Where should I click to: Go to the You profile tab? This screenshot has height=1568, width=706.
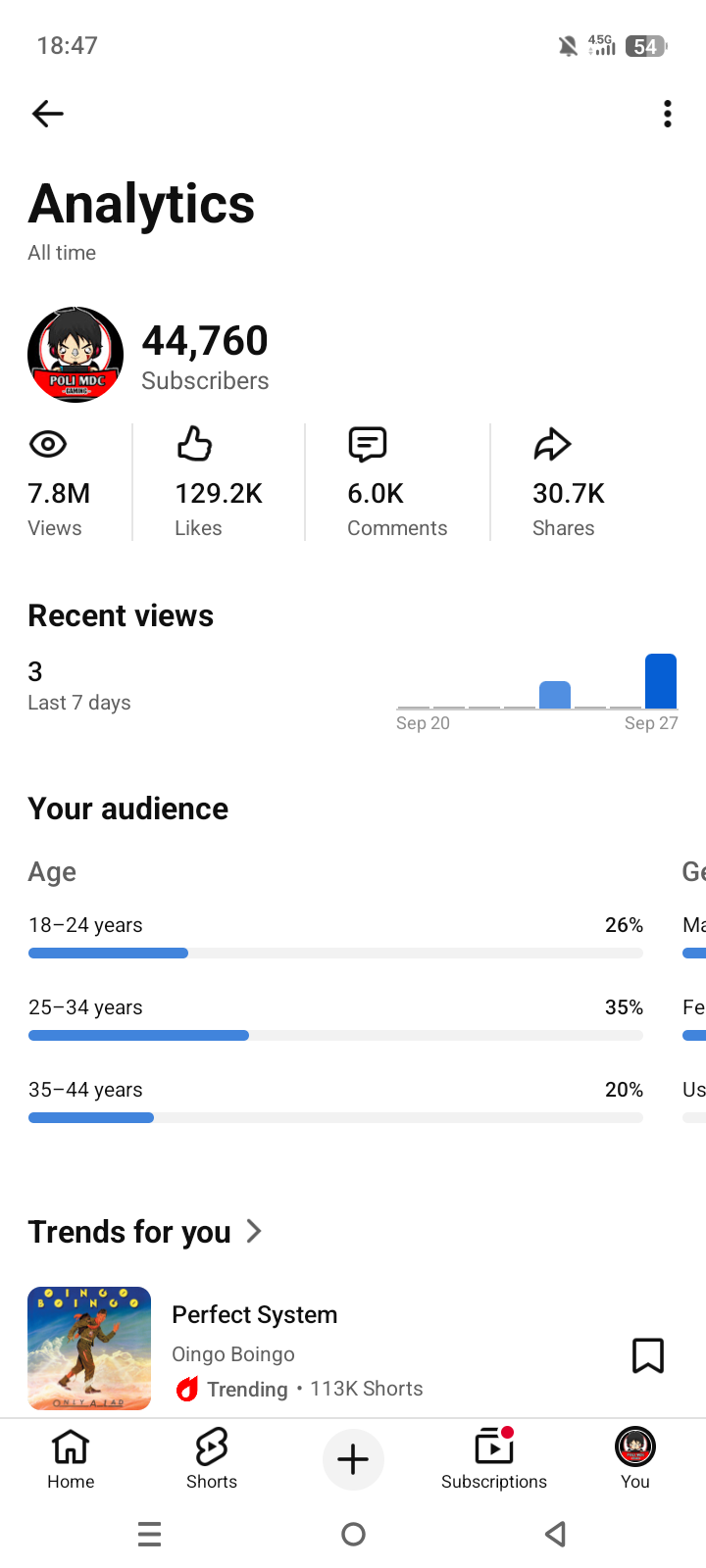(635, 1458)
